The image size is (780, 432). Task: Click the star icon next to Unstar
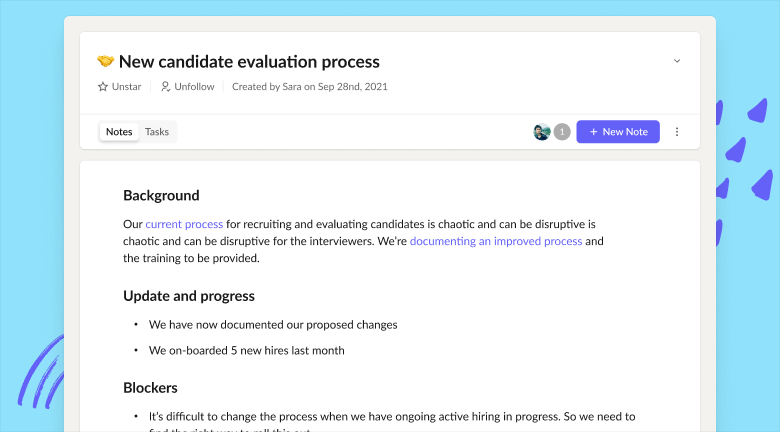103,87
